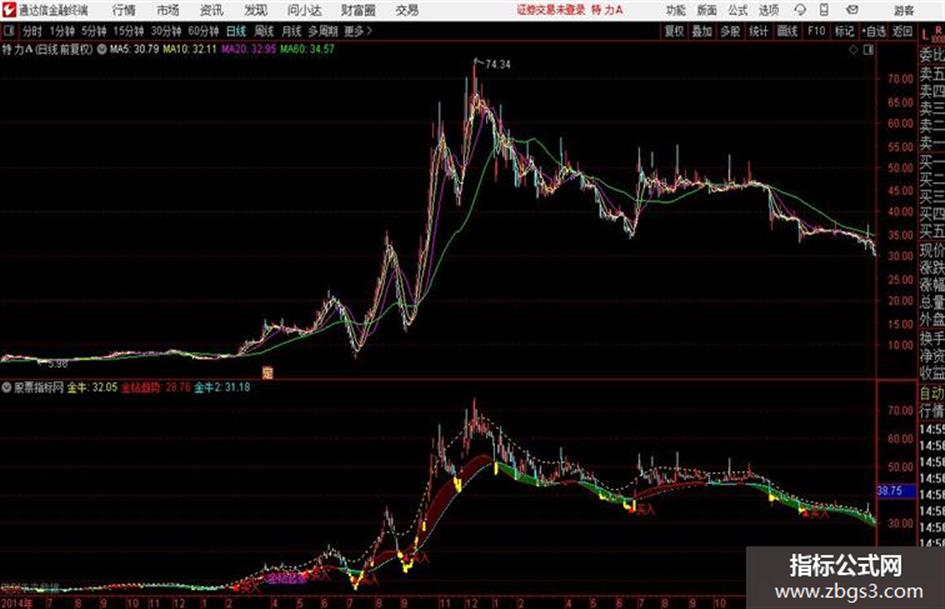Open the 版面 menu

(707, 10)
